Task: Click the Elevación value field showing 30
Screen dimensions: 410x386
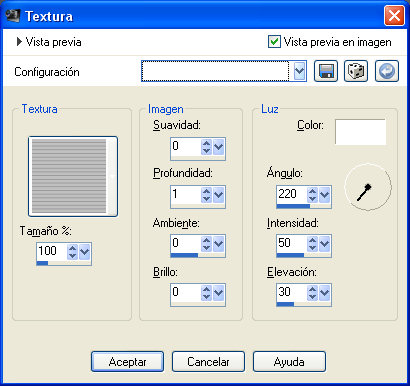Action: coord(292,292)
